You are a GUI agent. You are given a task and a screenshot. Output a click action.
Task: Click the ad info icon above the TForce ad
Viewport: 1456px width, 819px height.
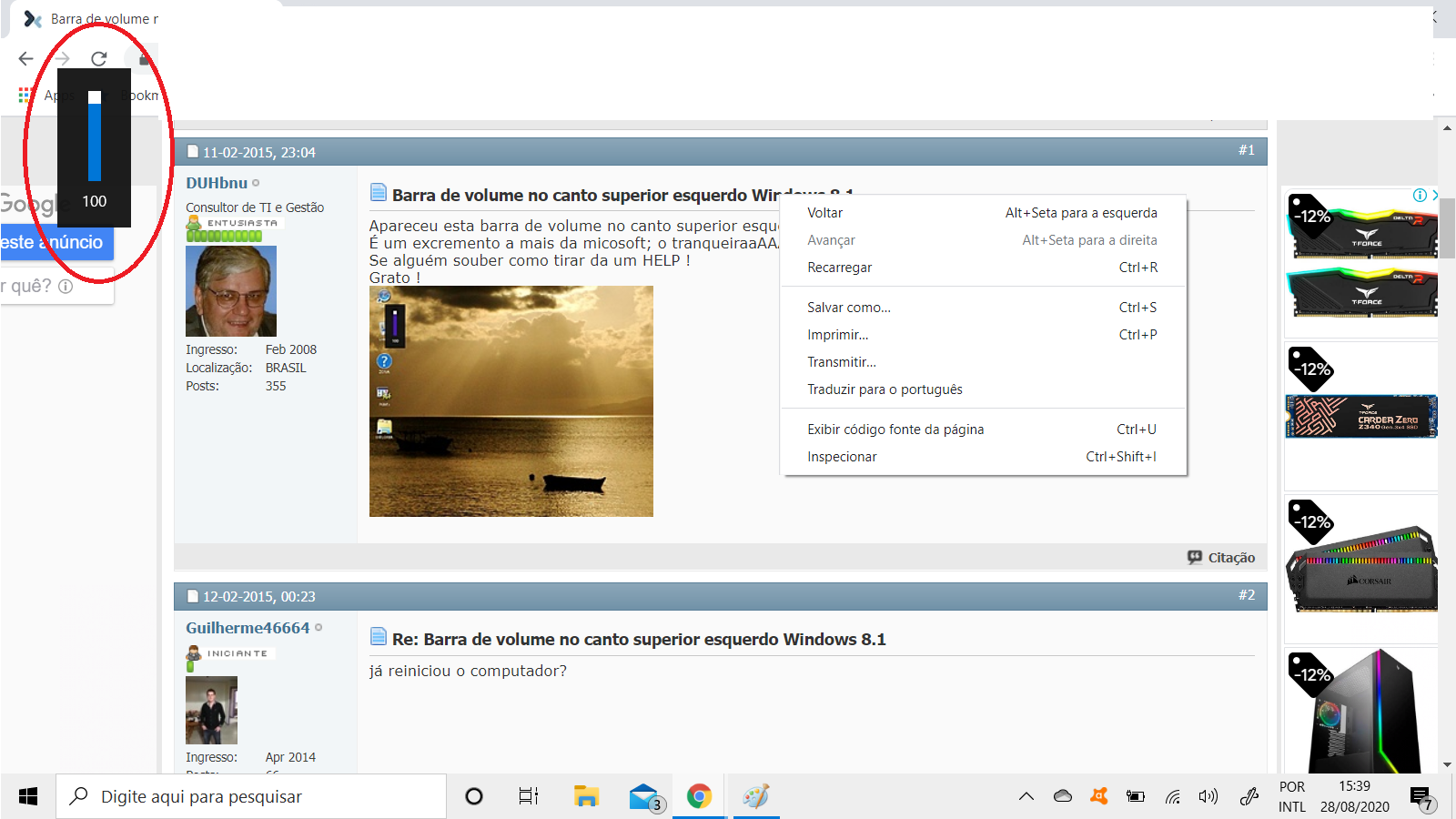coord(1420,195)
